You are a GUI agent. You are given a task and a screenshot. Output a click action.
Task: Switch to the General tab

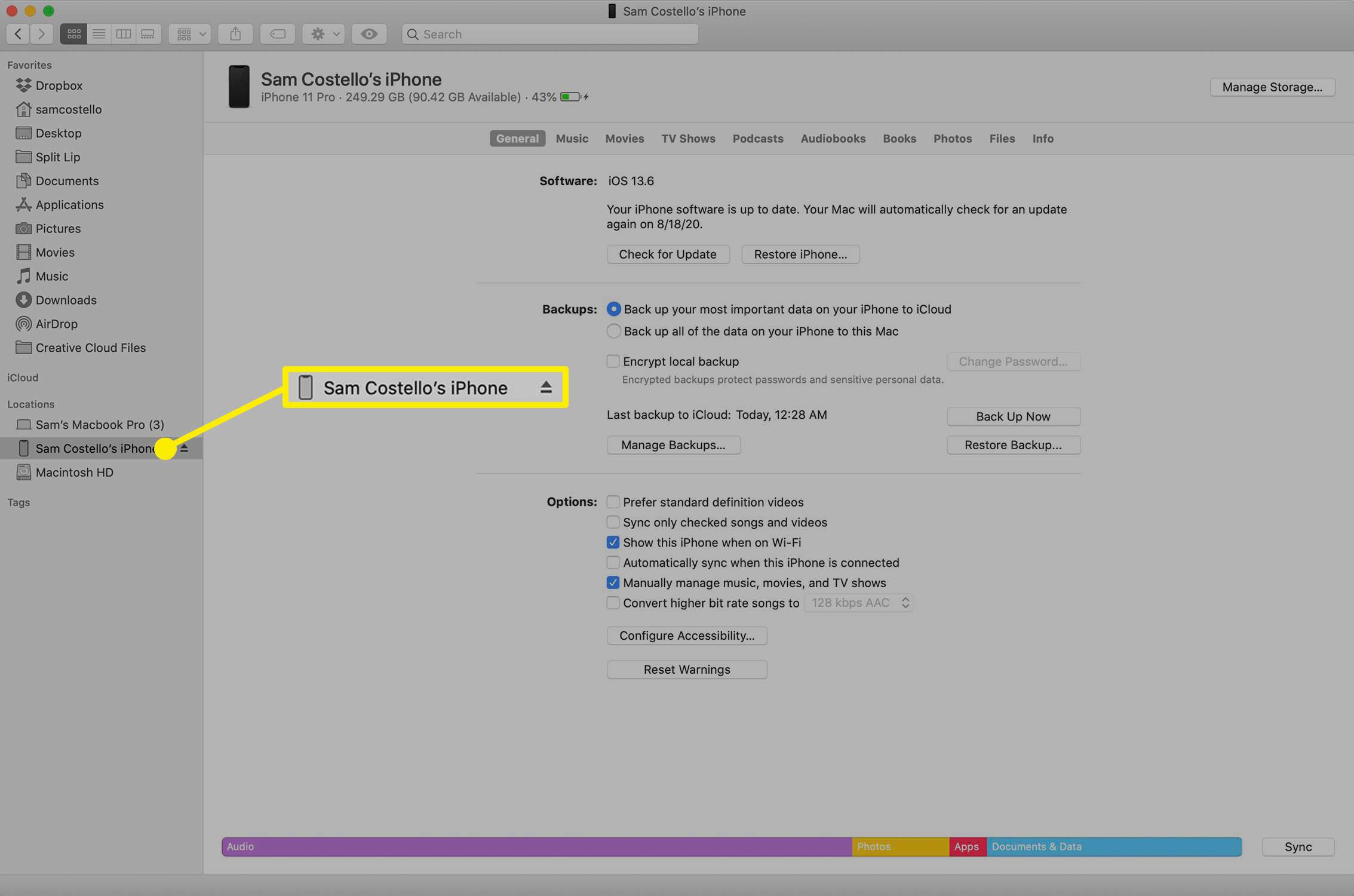(517, 139)
